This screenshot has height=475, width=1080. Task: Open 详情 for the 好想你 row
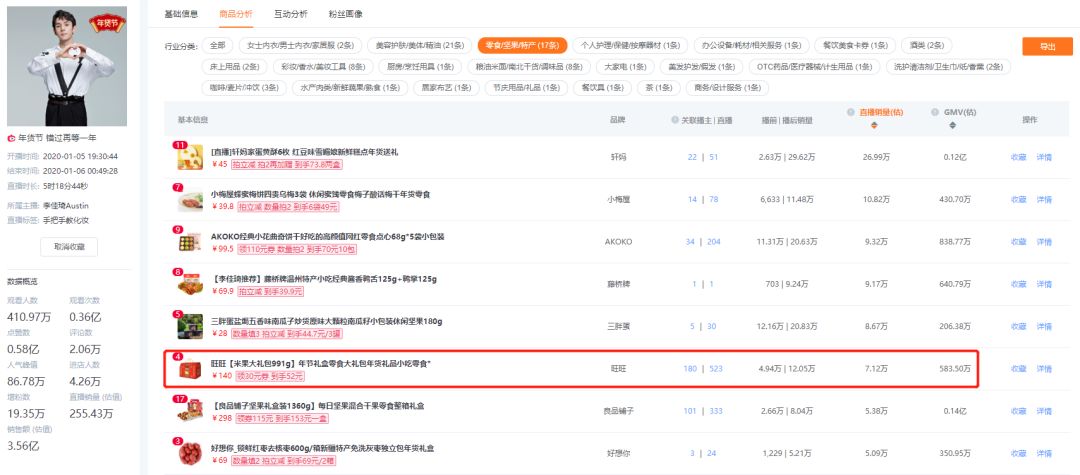1044,454
